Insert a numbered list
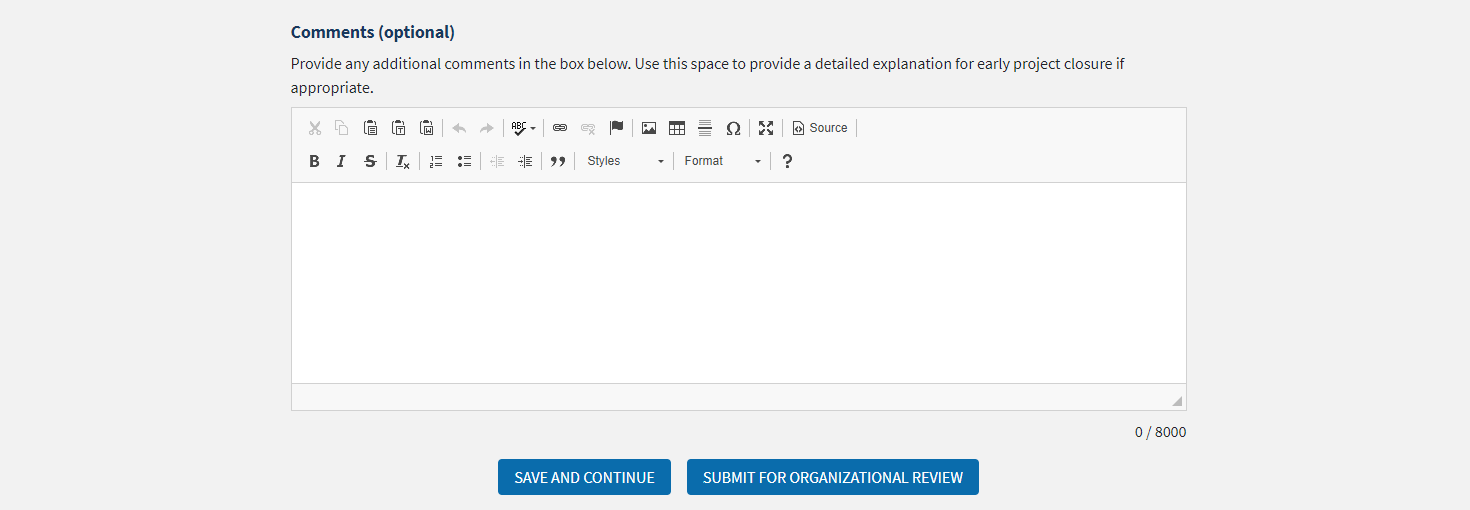Screen dimensions: 1470x510 pyautogui.click(x=436, y=161)
